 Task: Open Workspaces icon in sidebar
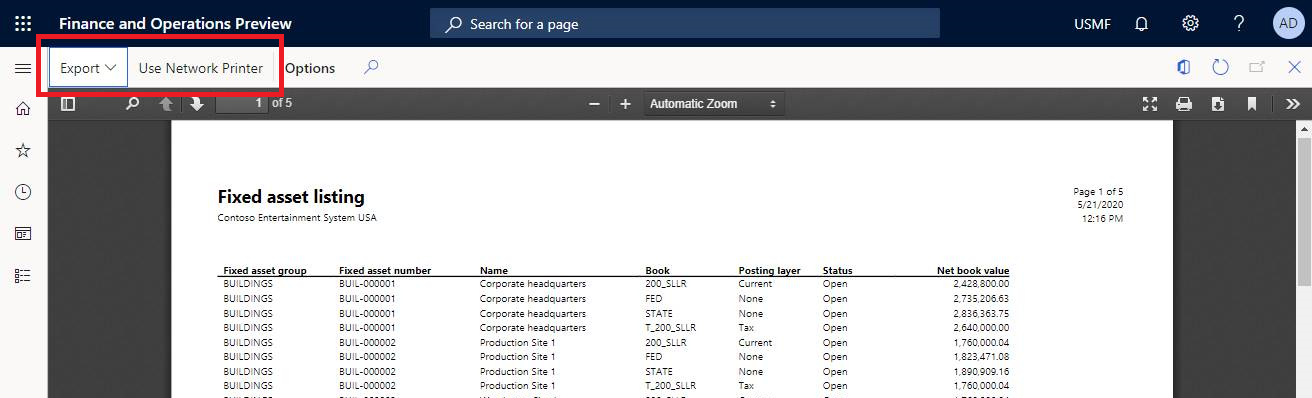23,234
